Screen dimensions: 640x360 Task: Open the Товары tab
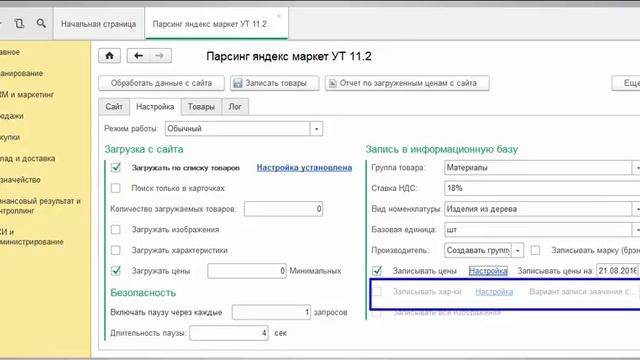tap(201, 107)
